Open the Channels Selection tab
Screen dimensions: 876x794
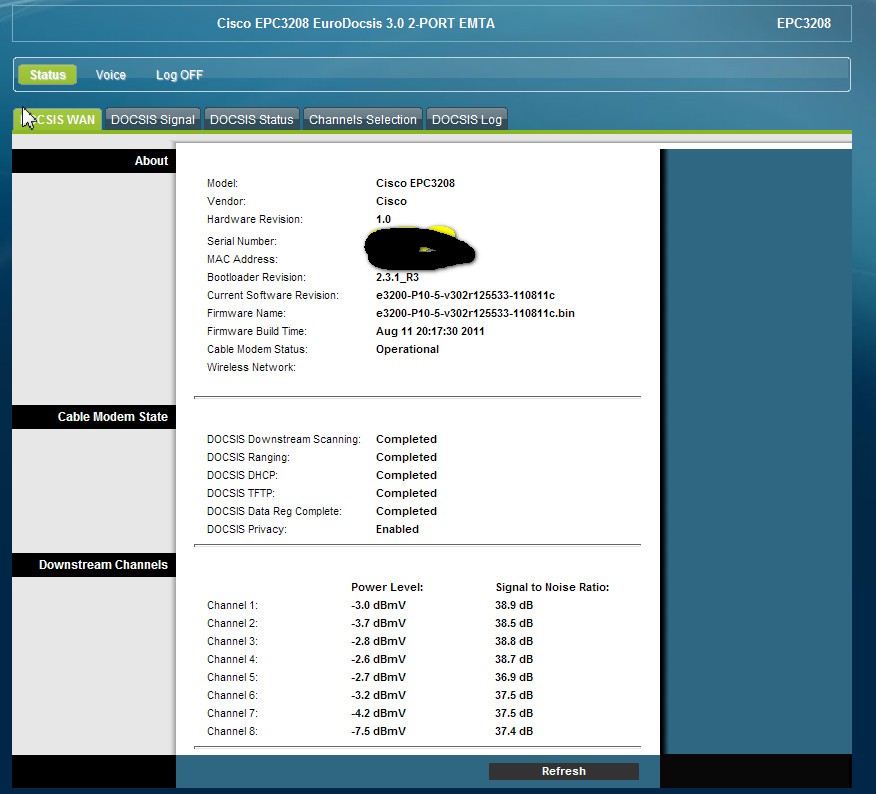click(362, 120)
